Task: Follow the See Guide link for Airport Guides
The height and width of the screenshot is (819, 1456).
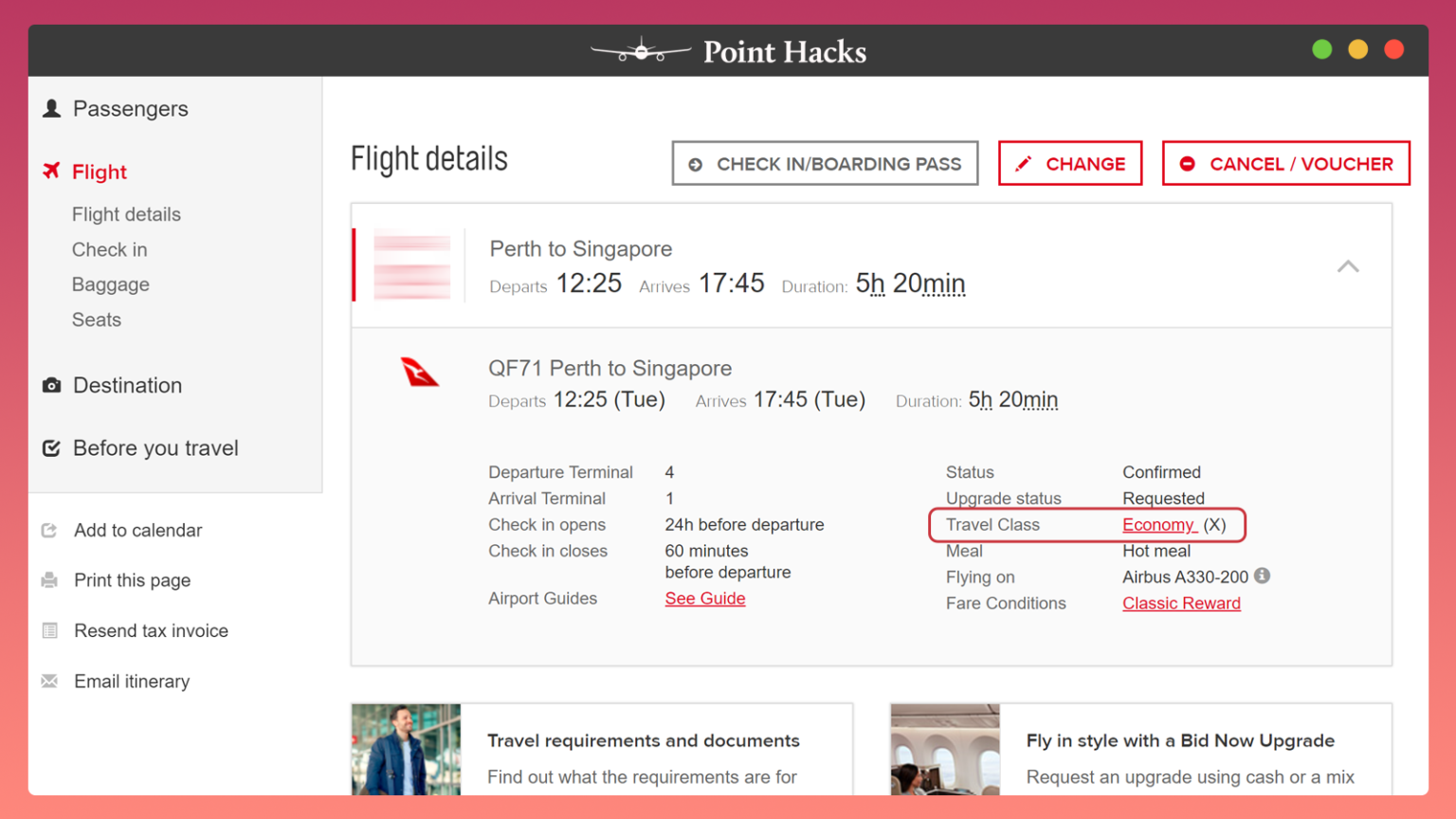Action: pos(705,598)
